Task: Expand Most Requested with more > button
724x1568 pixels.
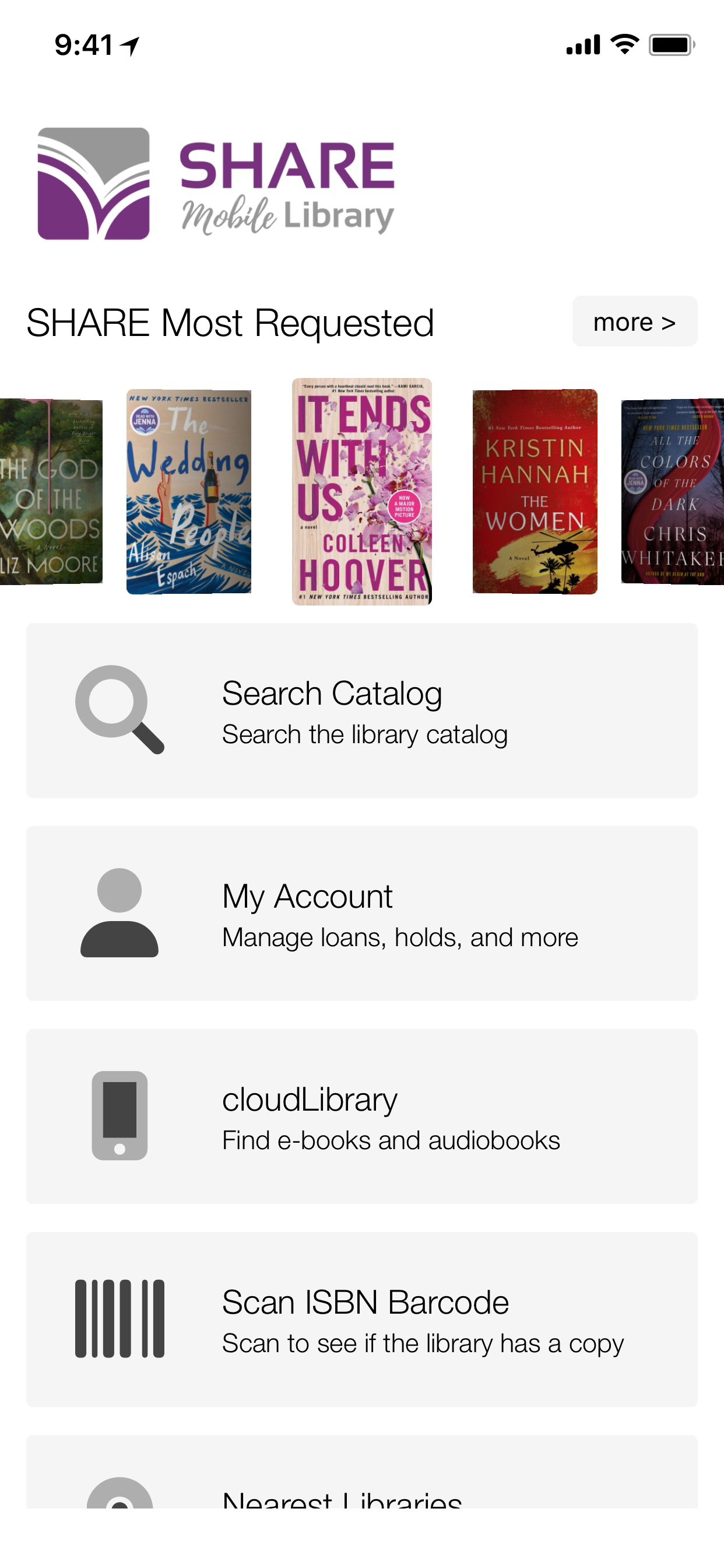Action: 635,321
